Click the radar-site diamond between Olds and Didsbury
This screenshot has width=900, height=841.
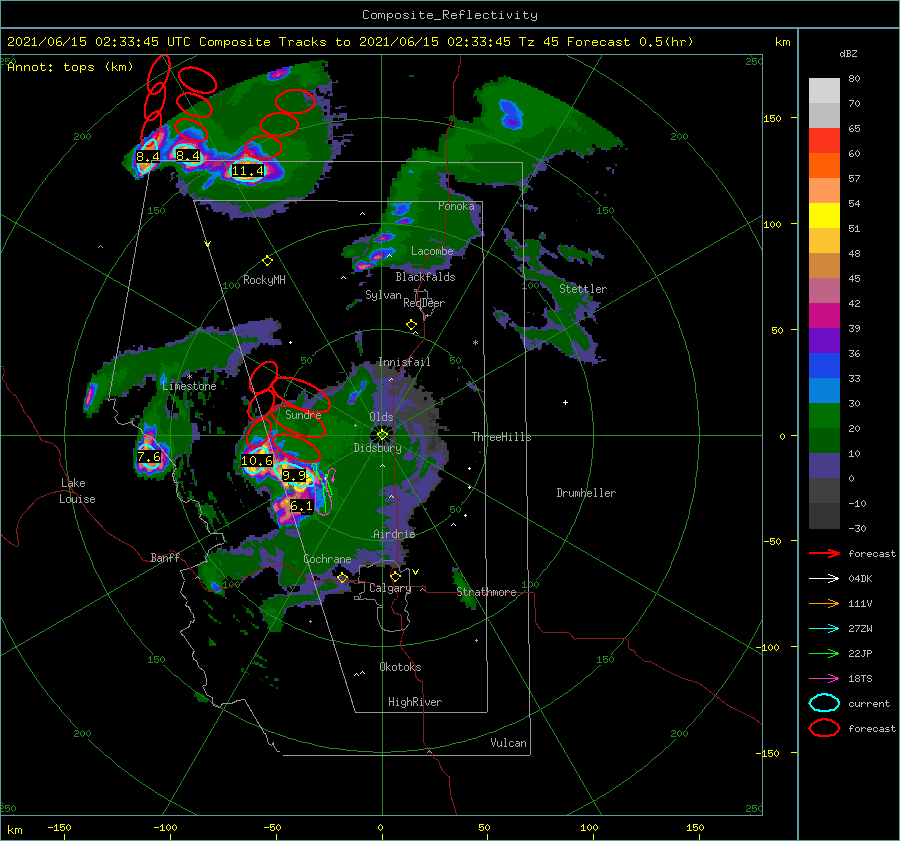pos(382,435)
